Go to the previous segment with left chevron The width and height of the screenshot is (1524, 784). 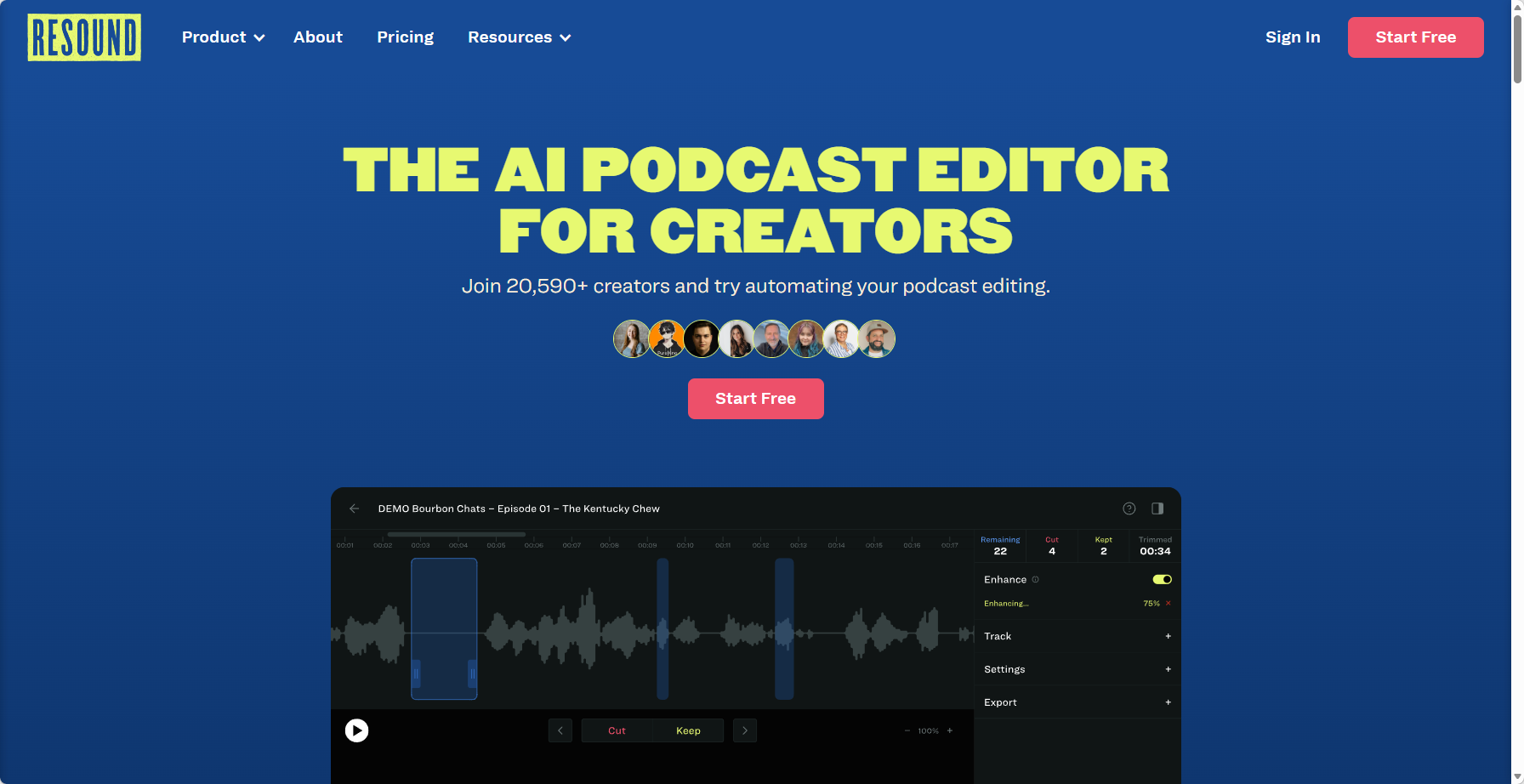pyautogui.click(x=560, y=730)
